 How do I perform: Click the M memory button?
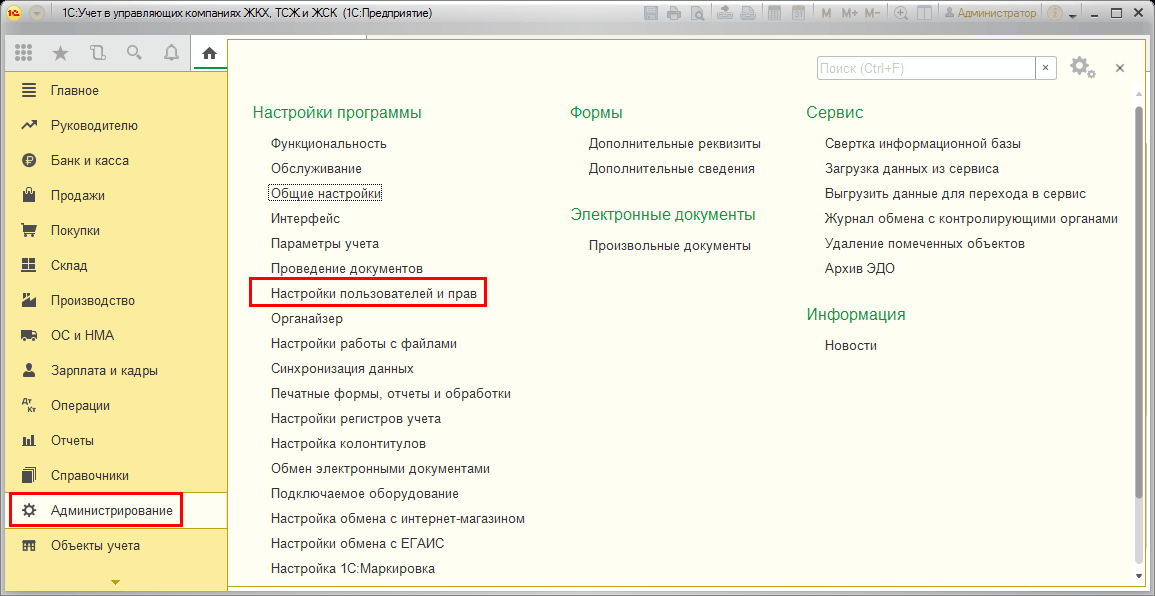click(826, 13)
